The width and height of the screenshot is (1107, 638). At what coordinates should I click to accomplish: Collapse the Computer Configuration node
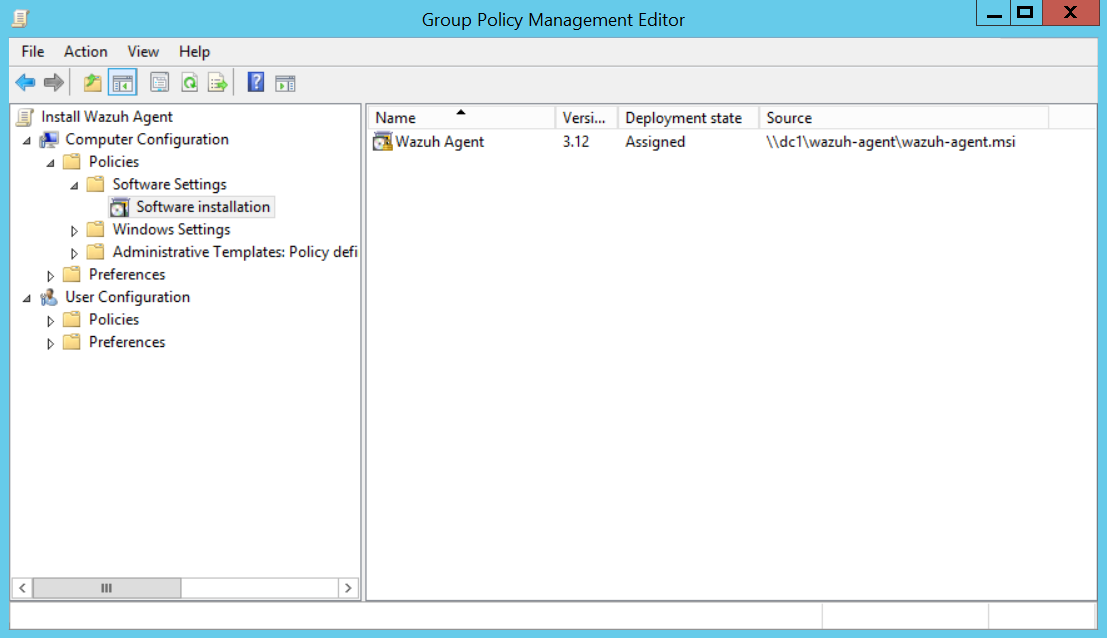[27, 140]
